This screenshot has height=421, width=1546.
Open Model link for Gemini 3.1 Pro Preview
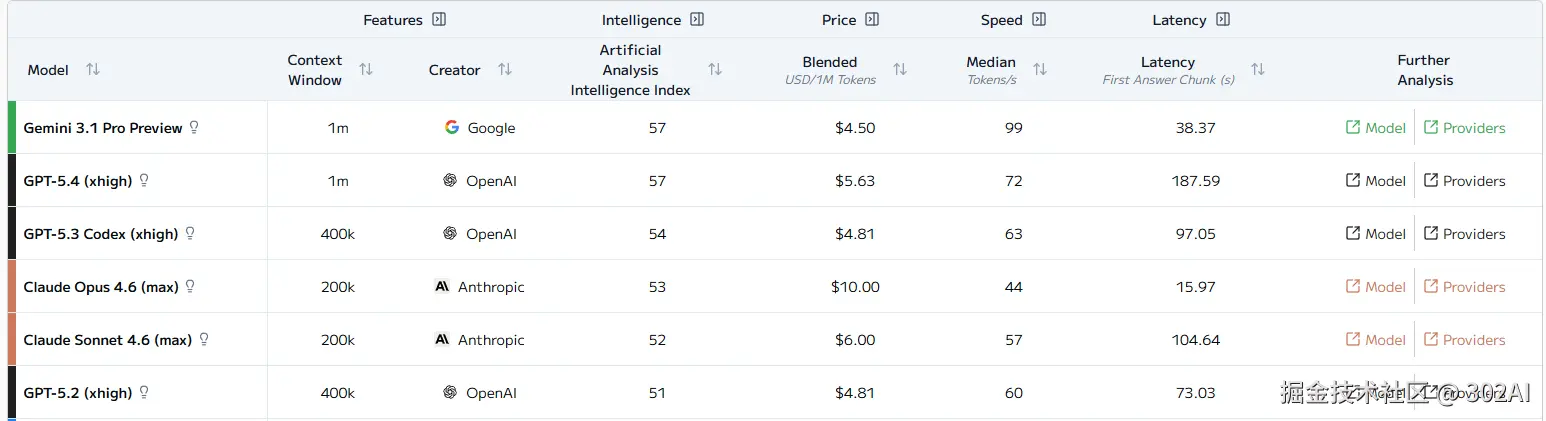(x=1375, y=128)
